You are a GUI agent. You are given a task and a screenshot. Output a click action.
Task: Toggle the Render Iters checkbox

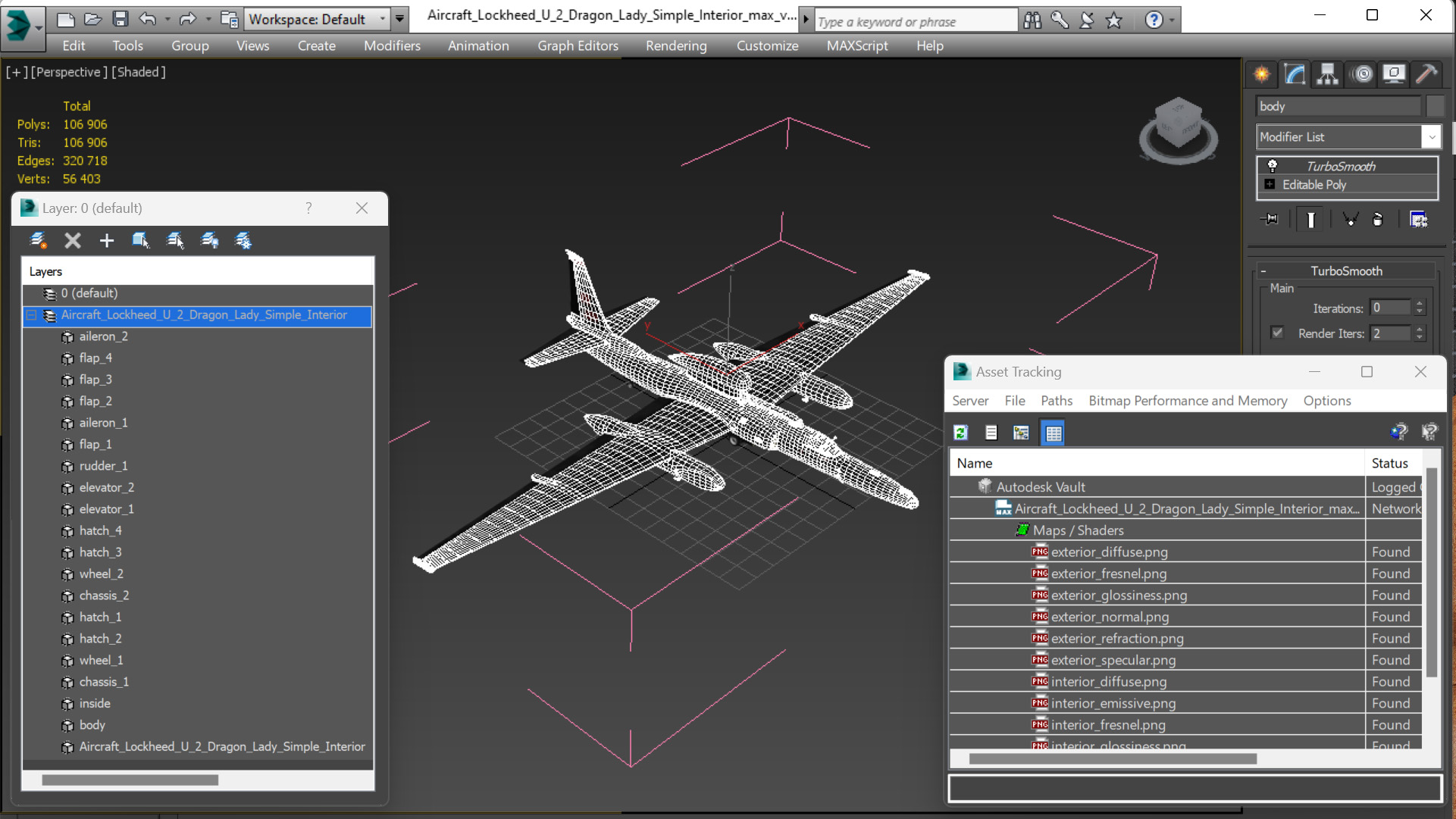(1277, 333)
